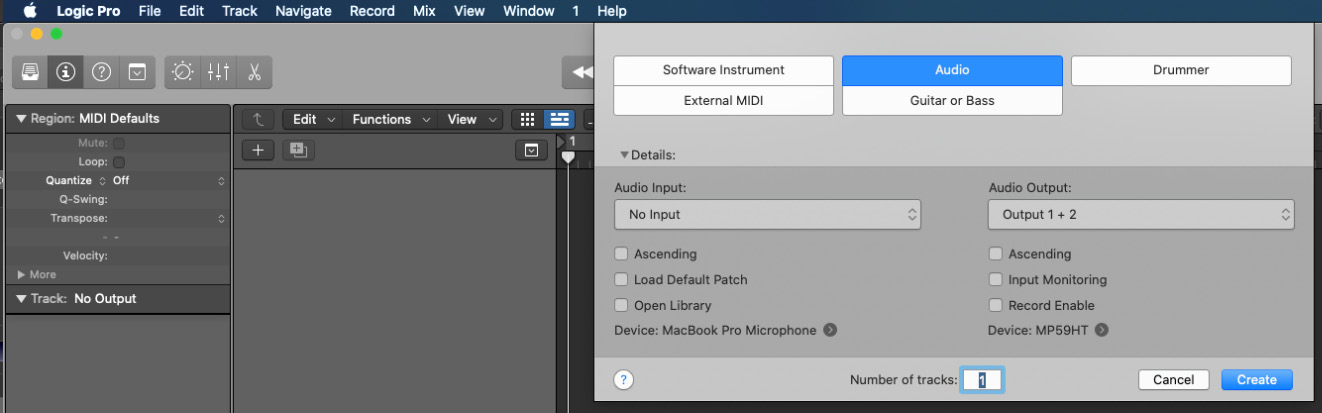The width and height of the screenshot is (1322, 413).
Task: Open info arrow next to MacBook Pro Microphone
Action: tap(830, 330)
